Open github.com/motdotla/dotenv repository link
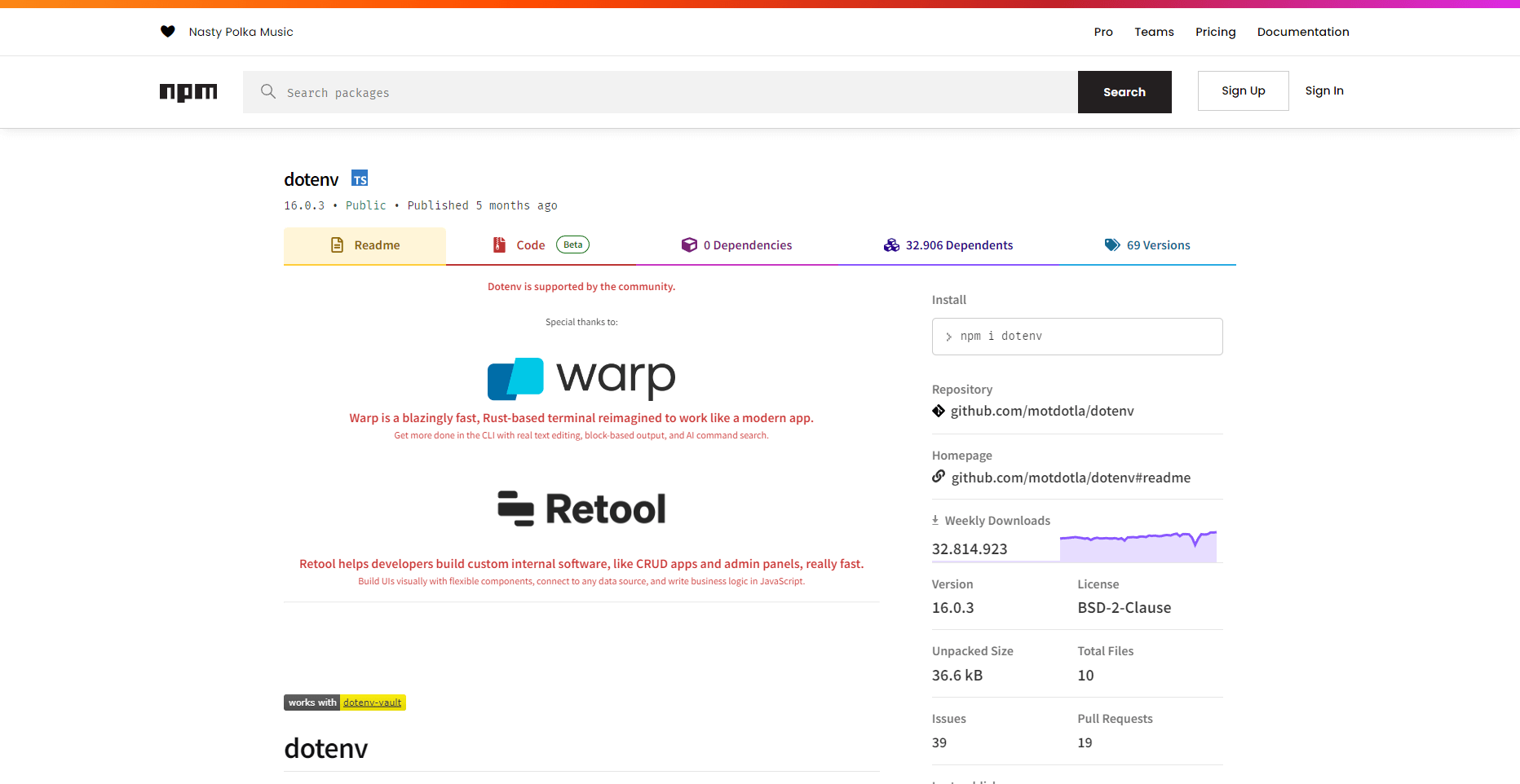Screen dimensions: 1520x784 click(1042, 411)
